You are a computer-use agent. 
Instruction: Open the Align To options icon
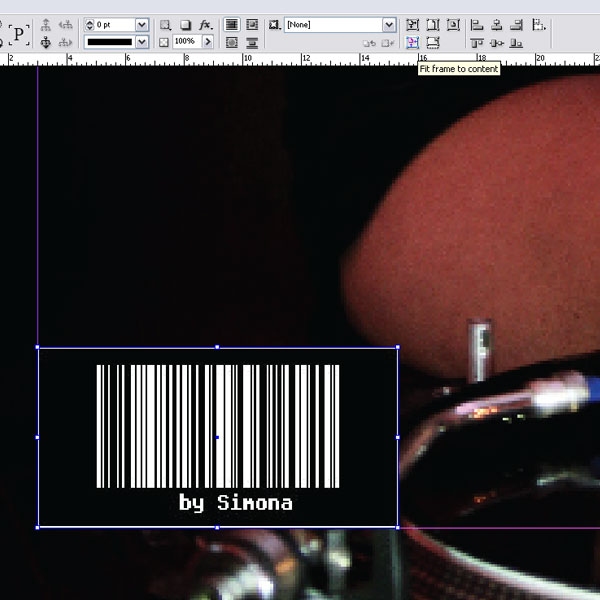539,25
